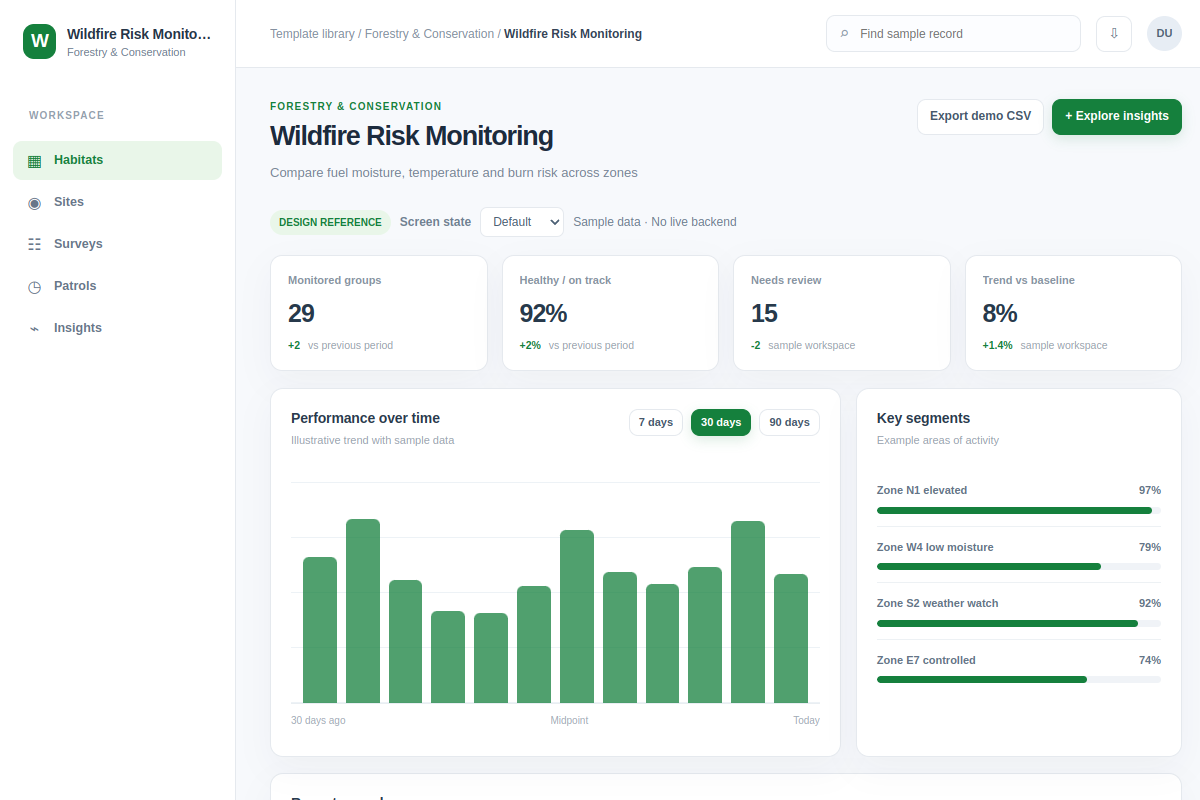The image size is (1200, 800).
Task: Go to Patrols in the sidebar
Action: [117, 286]
